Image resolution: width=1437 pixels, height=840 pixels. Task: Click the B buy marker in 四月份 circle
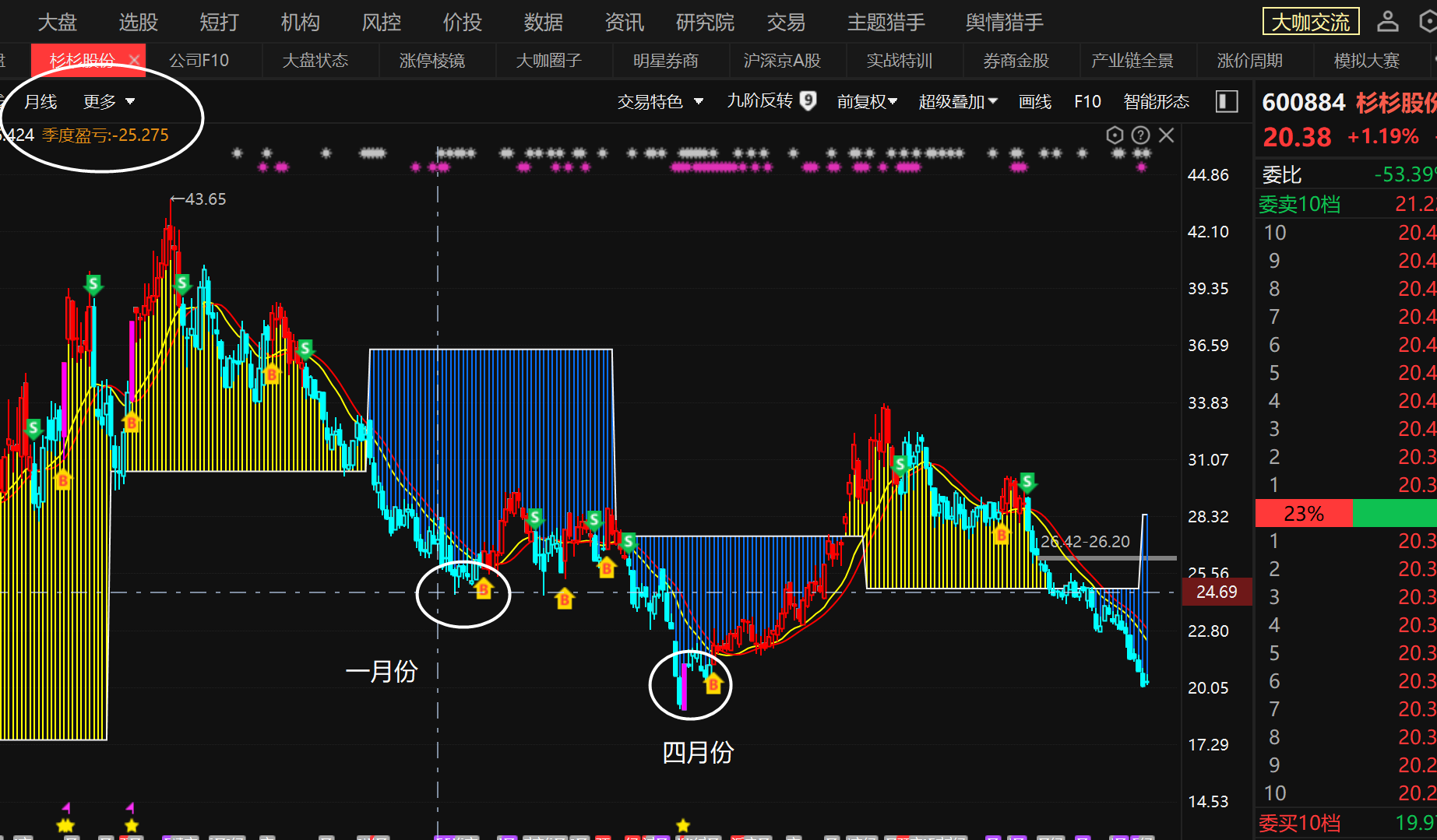[x=713, y=684]
